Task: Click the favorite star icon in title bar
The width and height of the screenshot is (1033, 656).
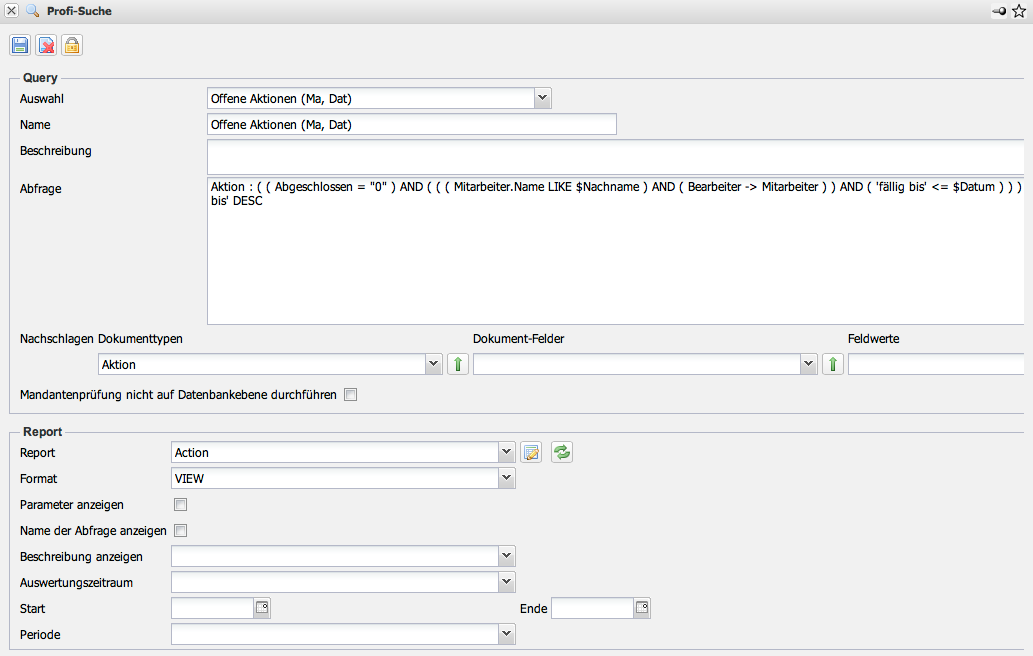Action: tap(1019, 11)
